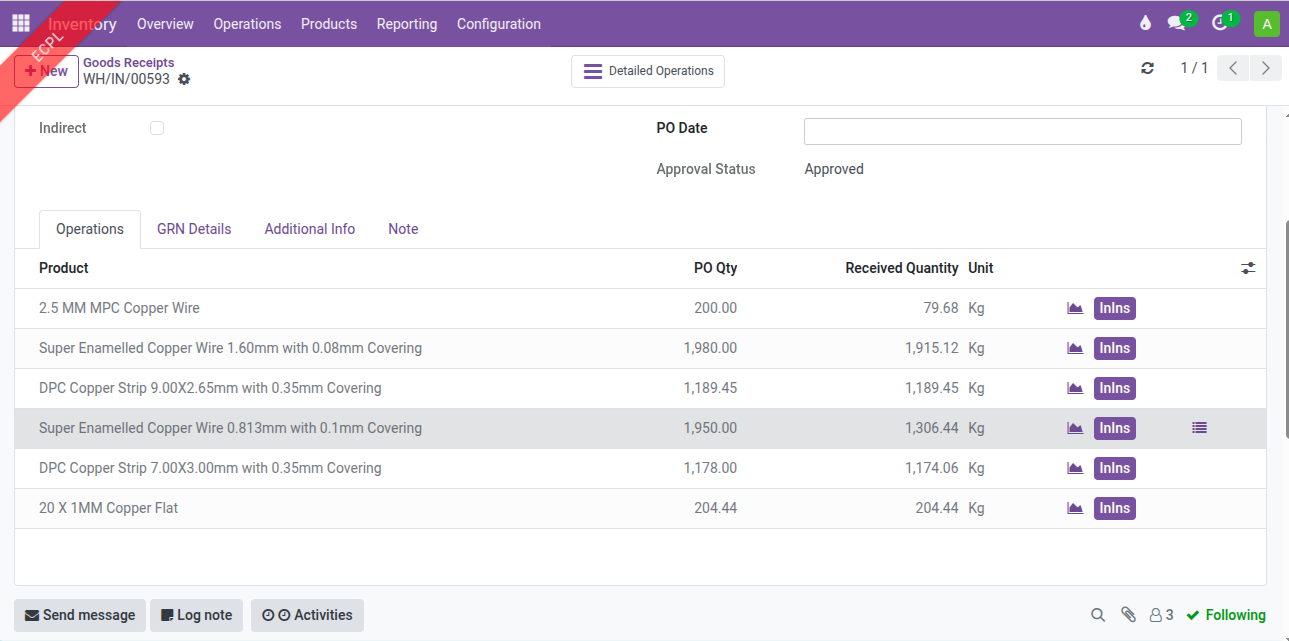Toggle the Following subscription status

(x=1226, y=615)
